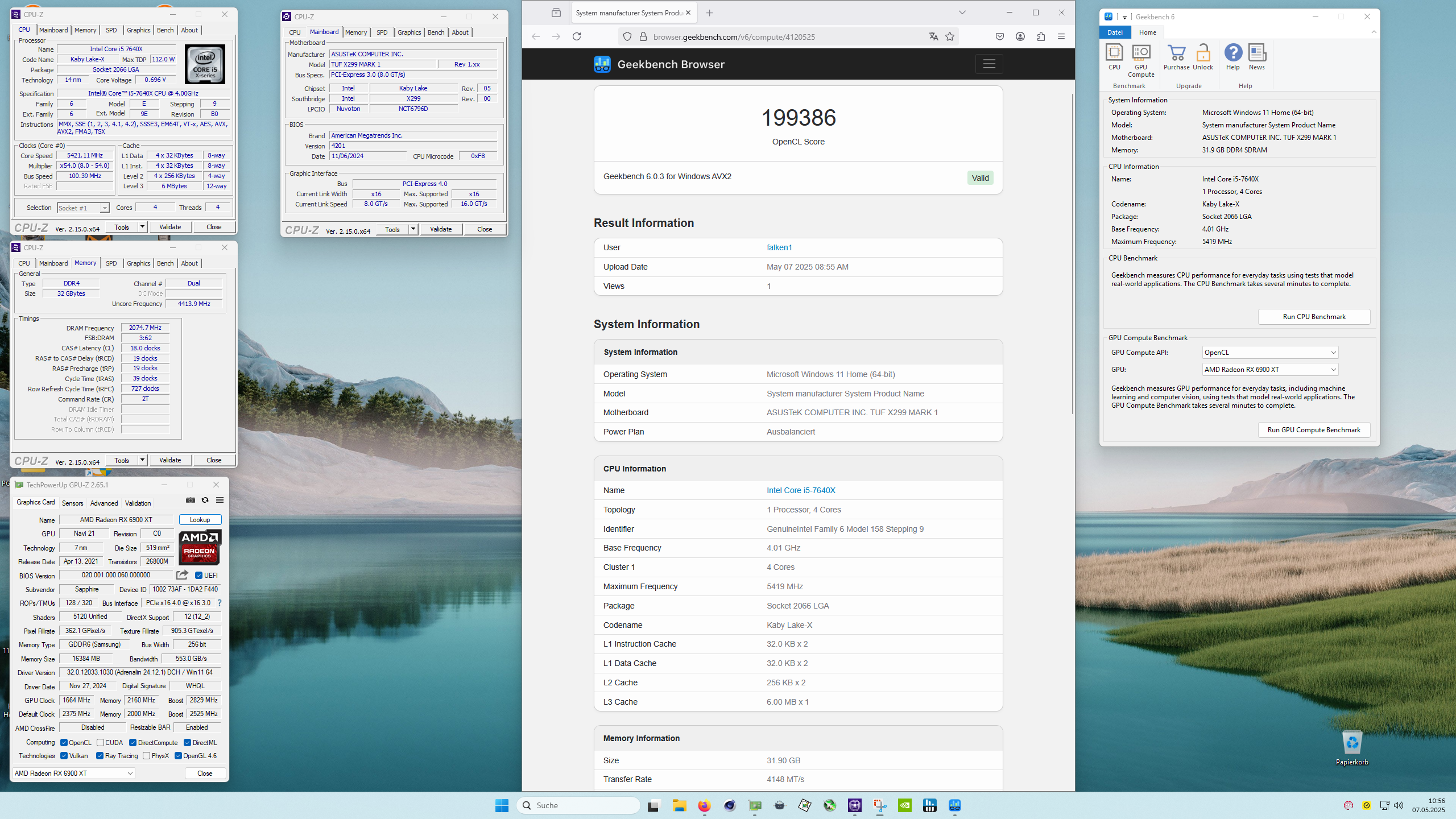The width and height of the screenshot is (1456, 819).
Task: Open the Intel Core i5-7640X link
Action: [801, 490]
